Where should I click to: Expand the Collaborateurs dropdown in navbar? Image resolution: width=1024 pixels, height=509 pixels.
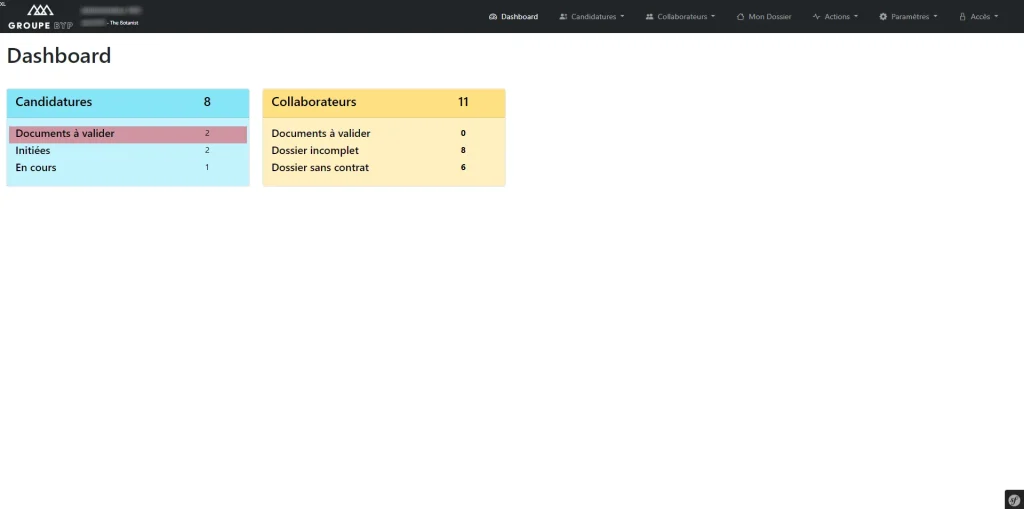tap(680, 17)
